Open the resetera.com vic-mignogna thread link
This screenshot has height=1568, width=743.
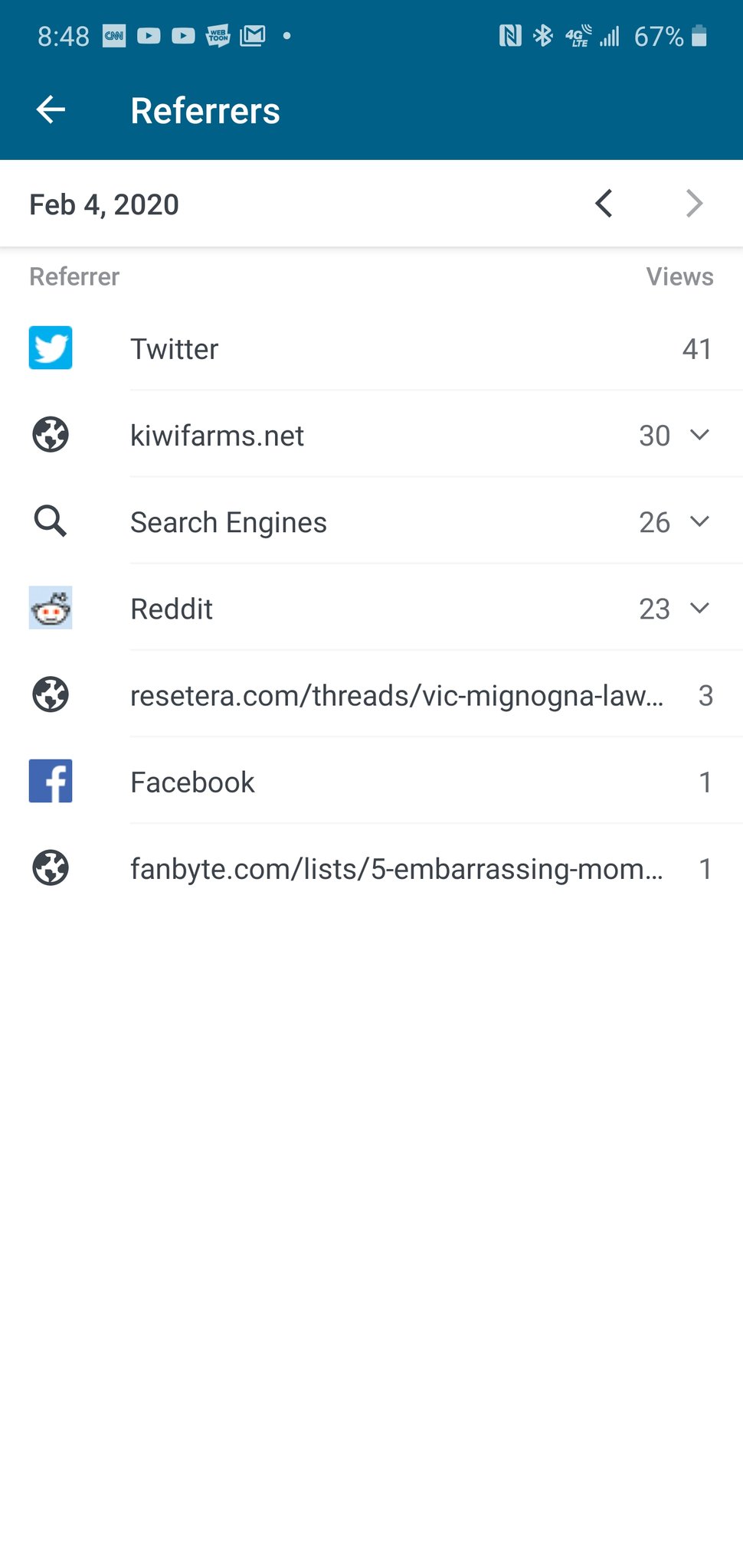(397, 695)
